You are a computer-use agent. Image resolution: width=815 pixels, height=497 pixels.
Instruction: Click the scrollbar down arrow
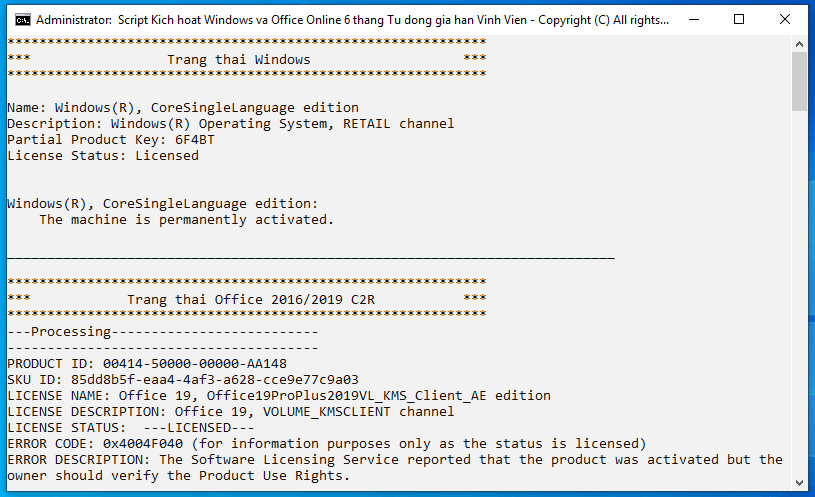(799, 483)
